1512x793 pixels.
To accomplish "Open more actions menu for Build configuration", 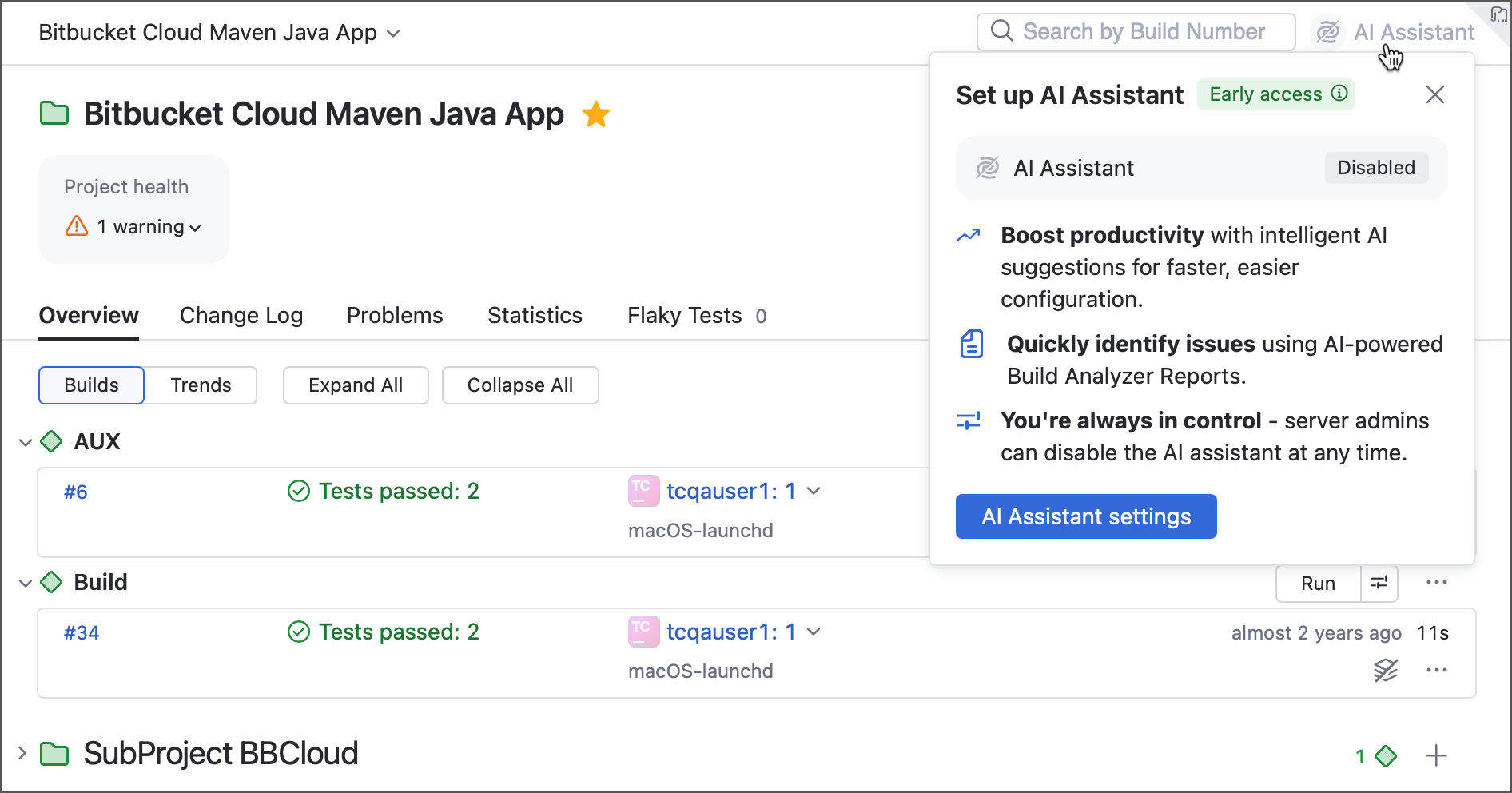I will pyautogui.click(x=1437, y=583).
